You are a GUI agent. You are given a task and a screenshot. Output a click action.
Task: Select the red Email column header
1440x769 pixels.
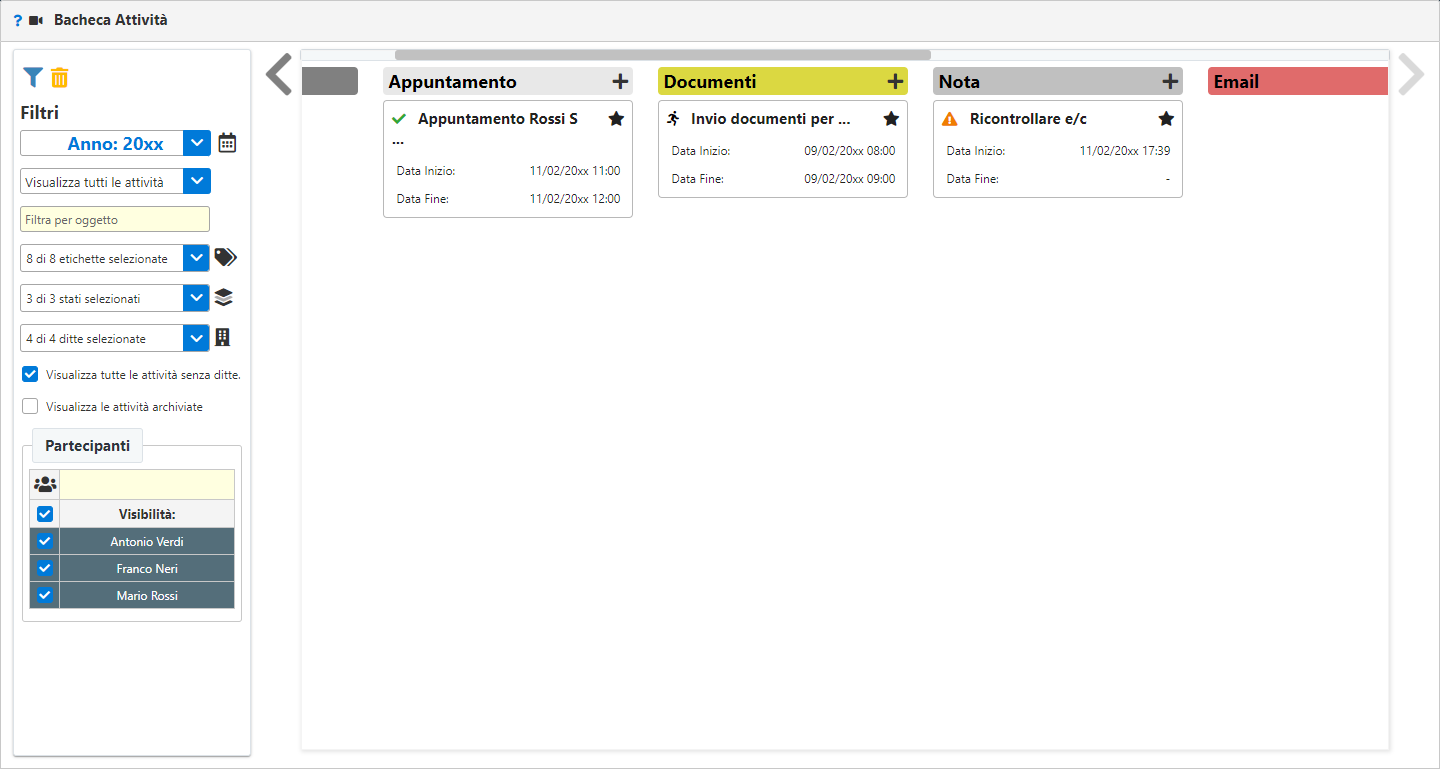click(x=1298, y=82)
